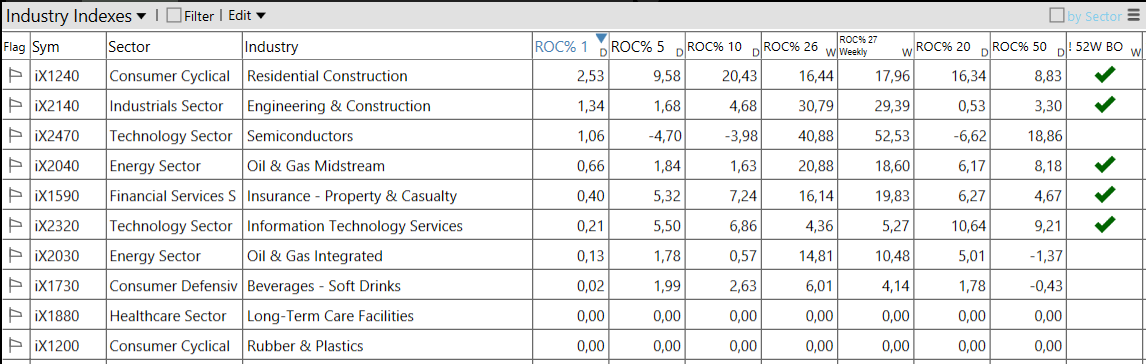
Task: Enable the Filter checkbox
Action: (173, 15)
